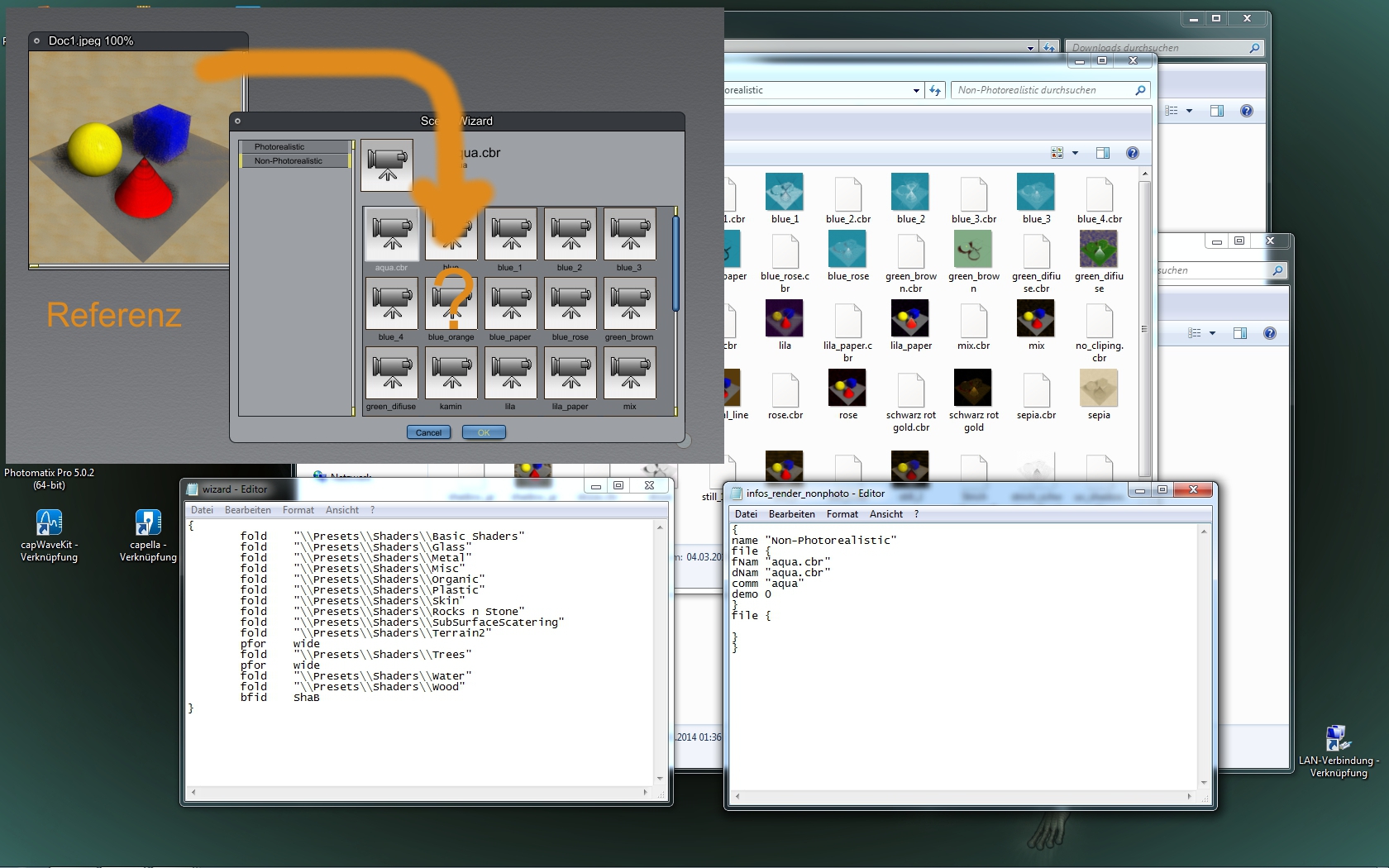The height and width of the screenshot is (868, 1389).
Task: Select the blue_2.cbr file in Explorer
Action: point(848,198)
